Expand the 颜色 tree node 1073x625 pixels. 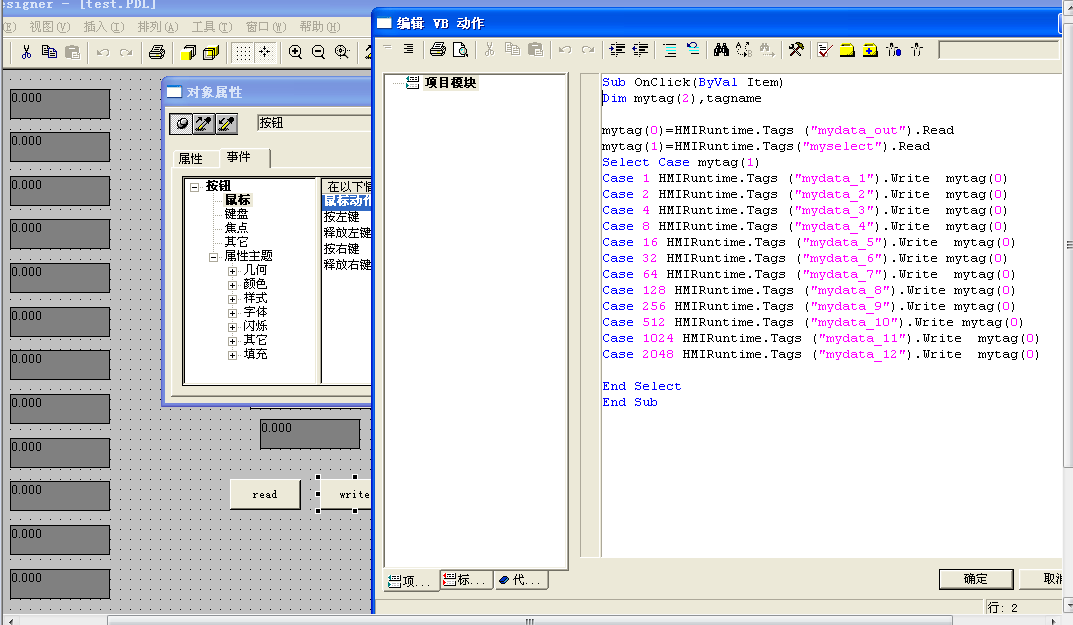point(232,284)
